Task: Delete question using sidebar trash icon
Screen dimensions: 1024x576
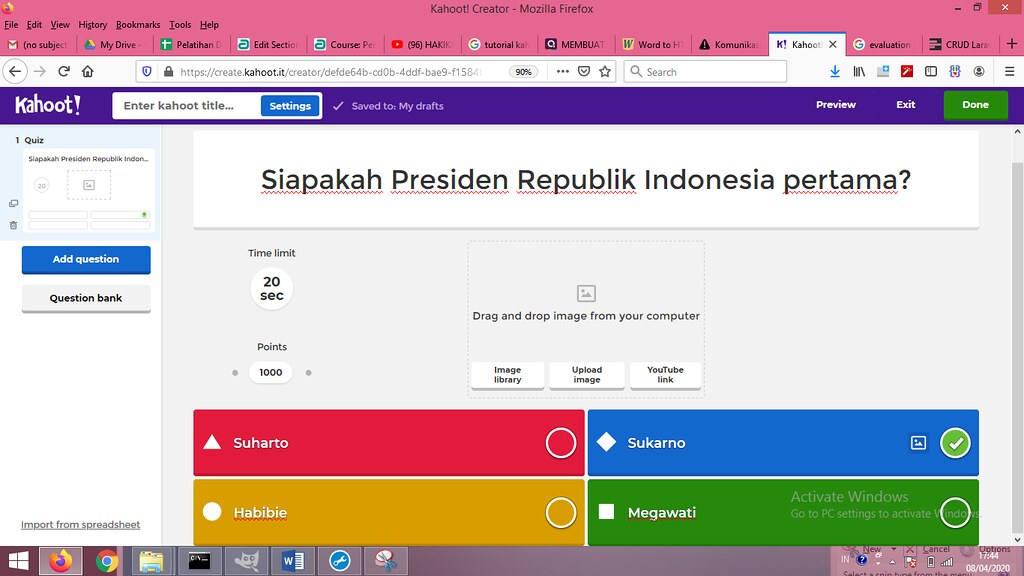Action: click(13, 225)
